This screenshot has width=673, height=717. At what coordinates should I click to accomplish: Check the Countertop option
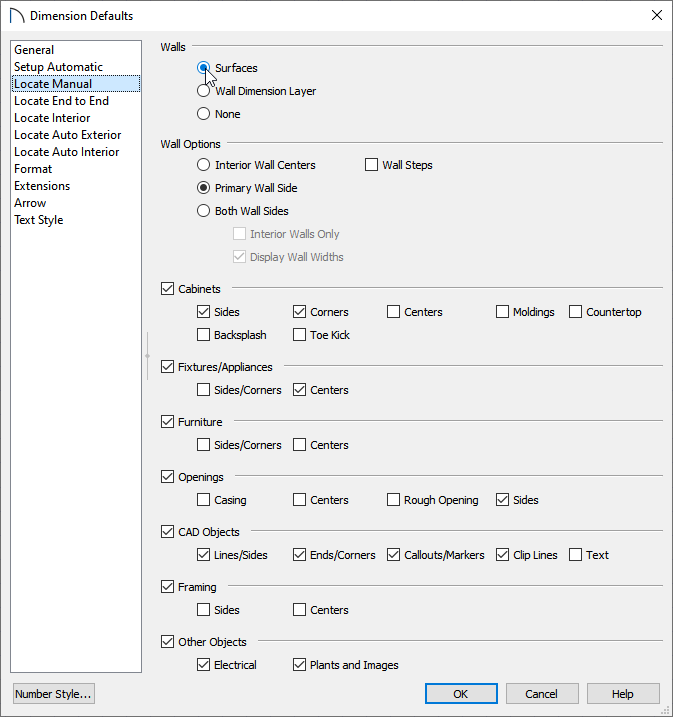point(576,311)
